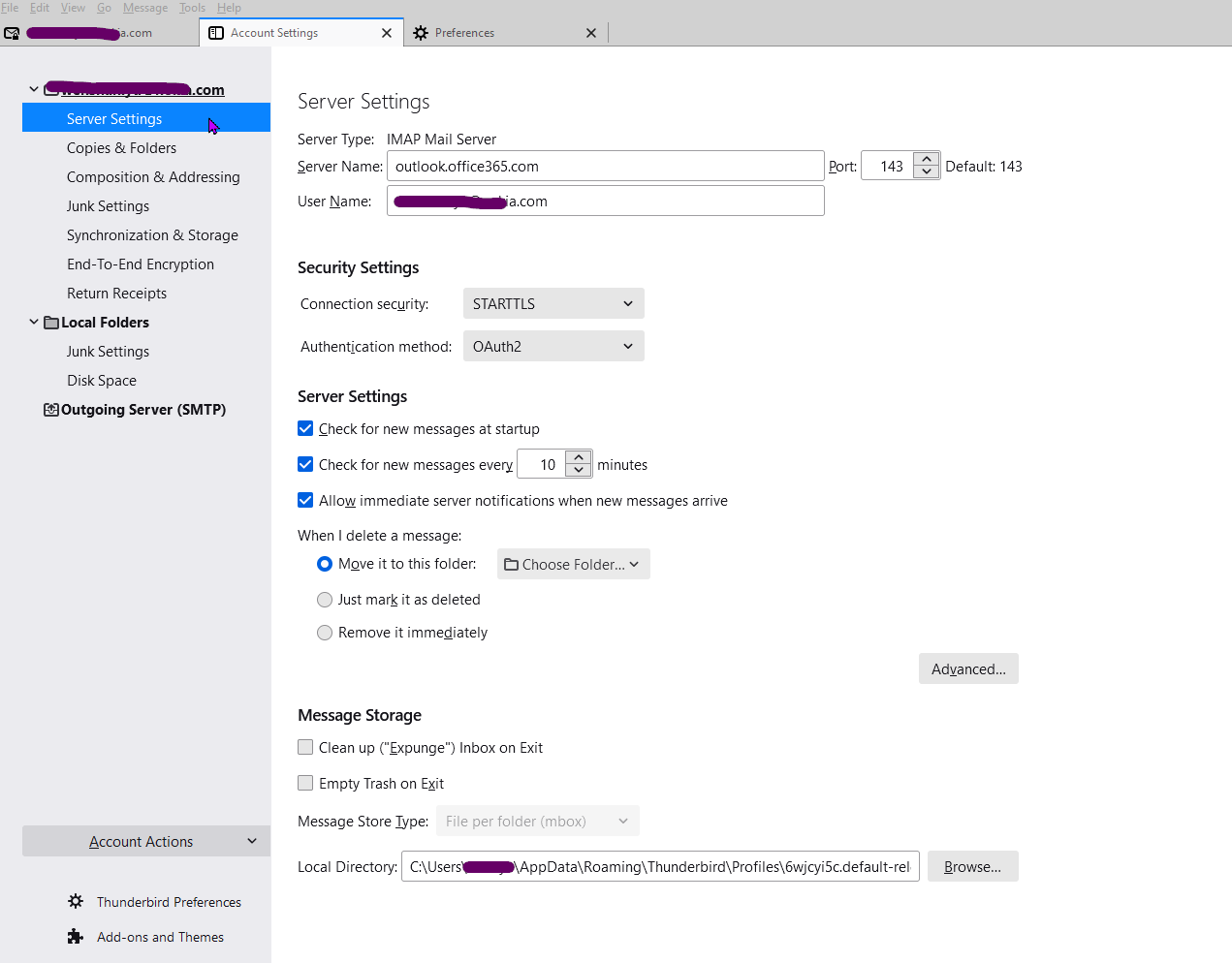
Task: Click the Account Settings tab icon
Action: [x=216, y=33]
